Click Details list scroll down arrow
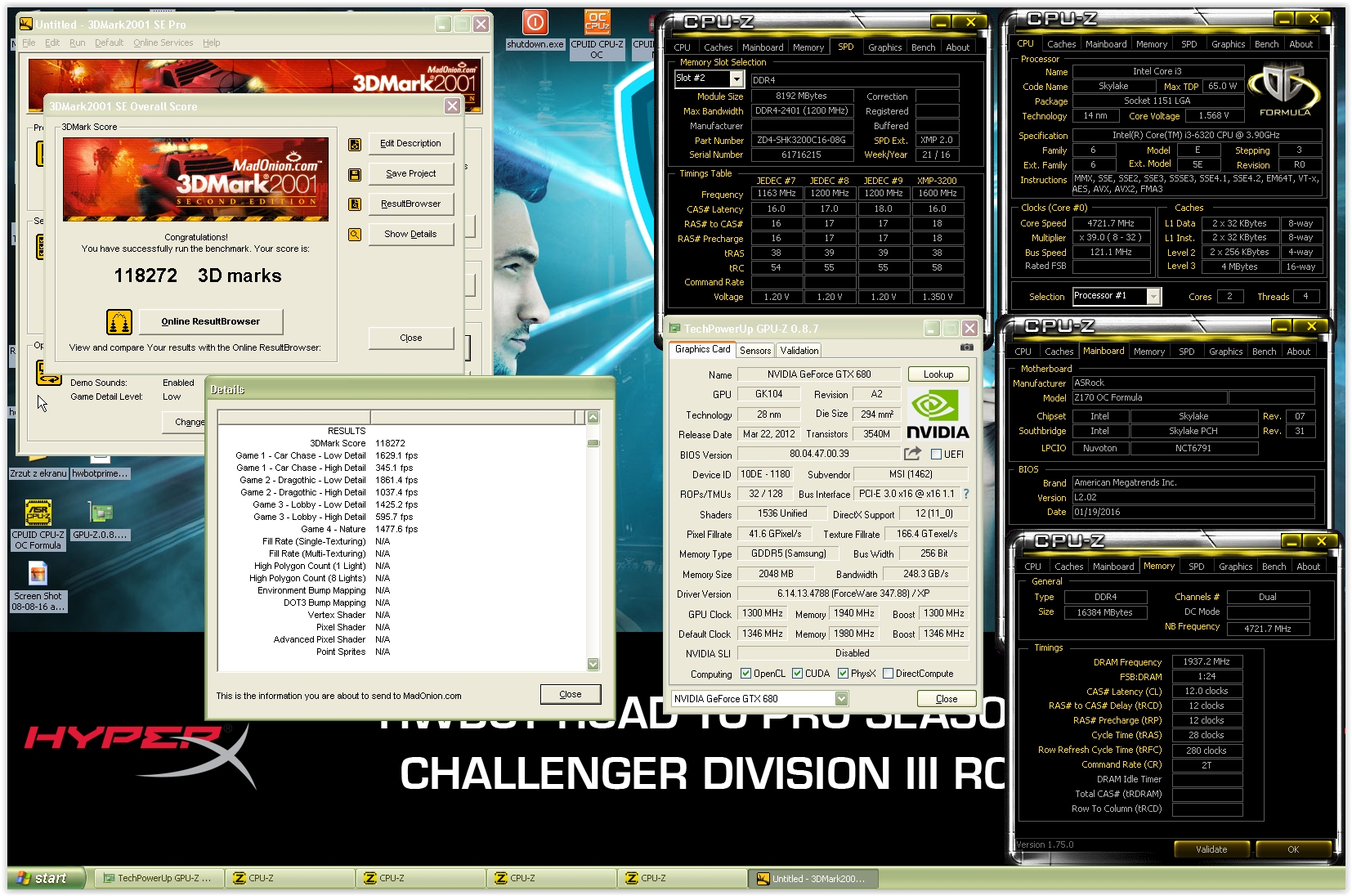Screen dimensions: 1352x896 point(593,665)
